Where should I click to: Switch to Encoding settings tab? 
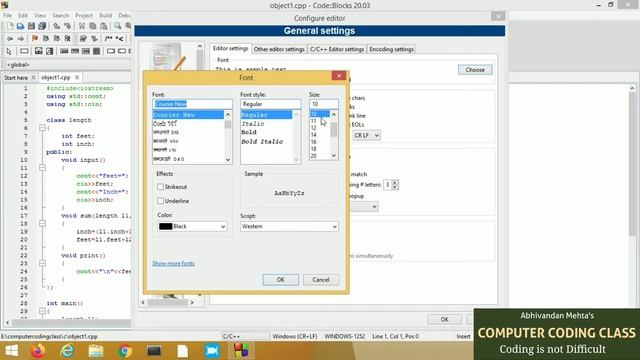(x=391, y=49)
